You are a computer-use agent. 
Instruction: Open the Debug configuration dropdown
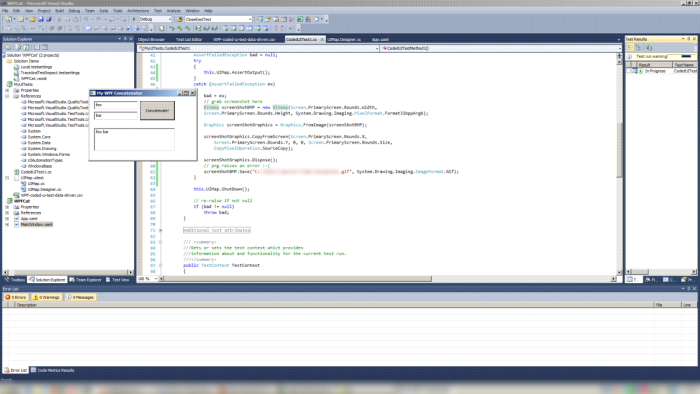169,19
